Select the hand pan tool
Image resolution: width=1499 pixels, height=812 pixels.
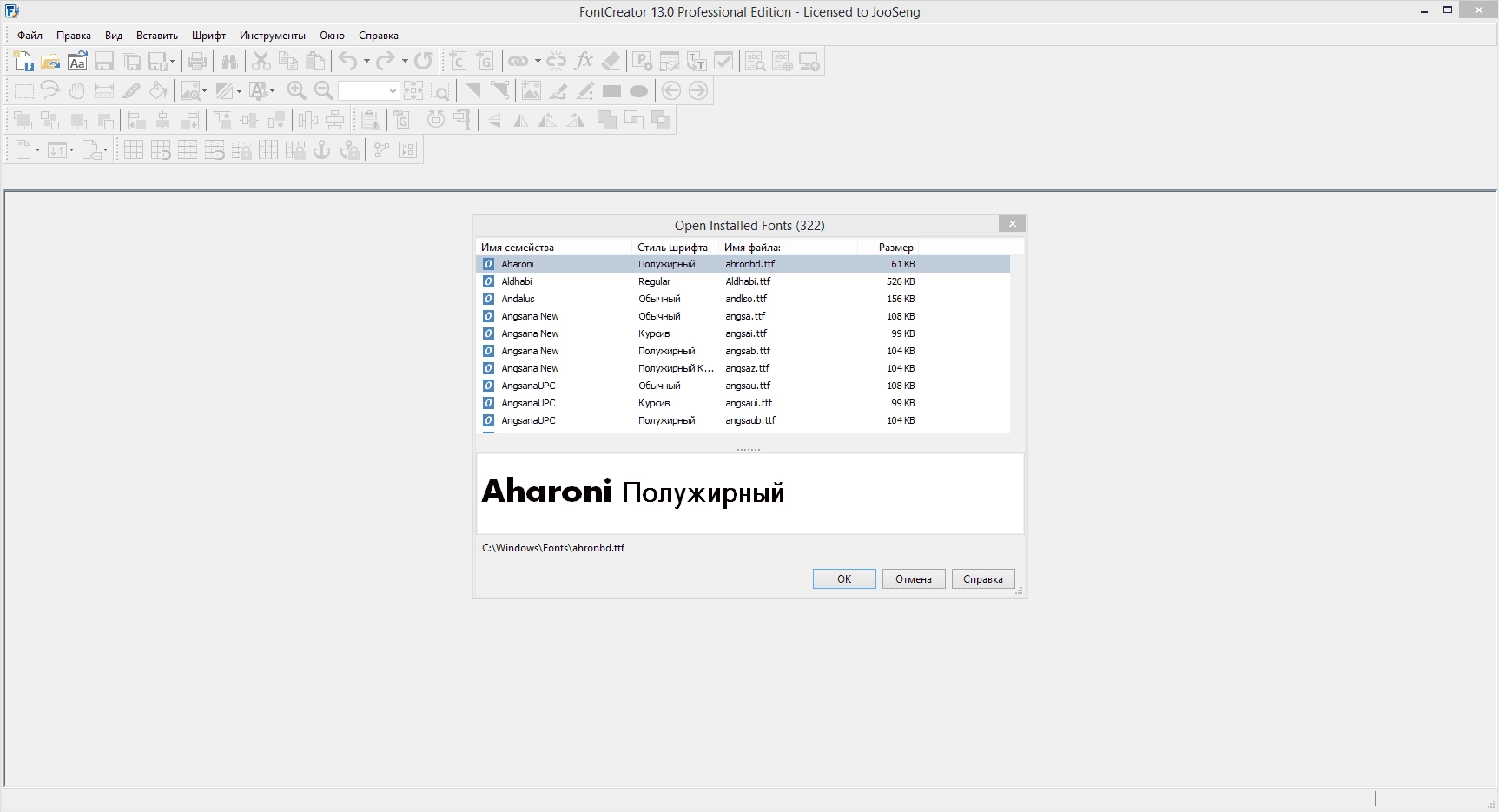[77, 90]
